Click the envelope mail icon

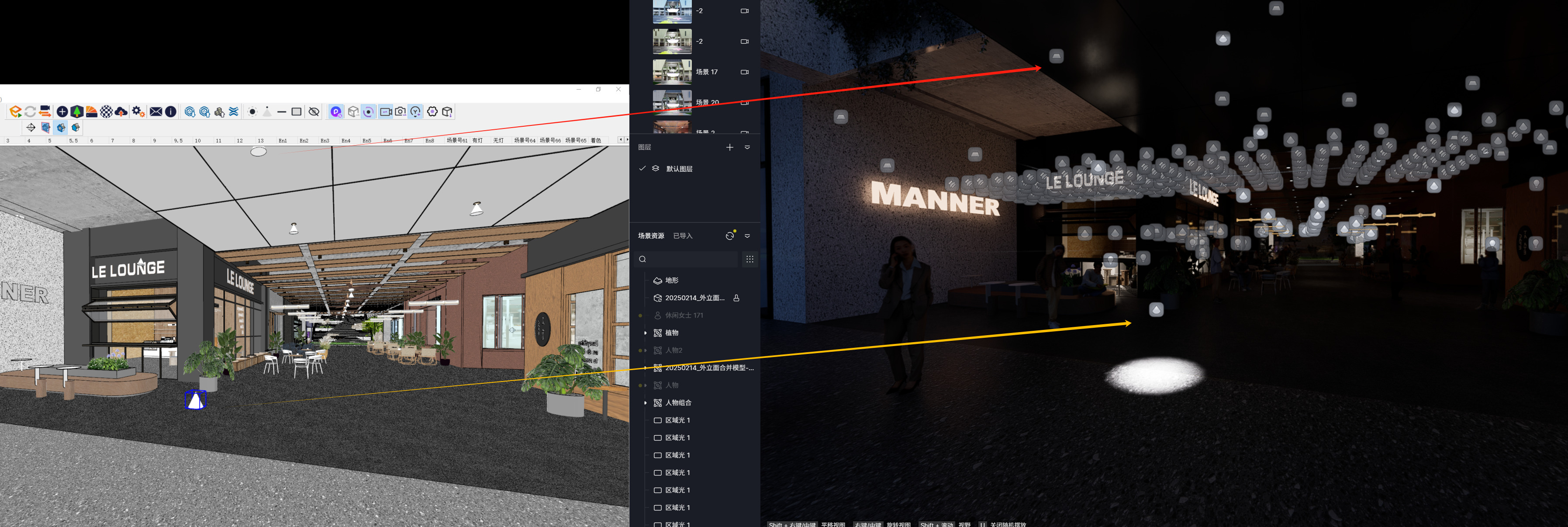(x=156, y=111)
